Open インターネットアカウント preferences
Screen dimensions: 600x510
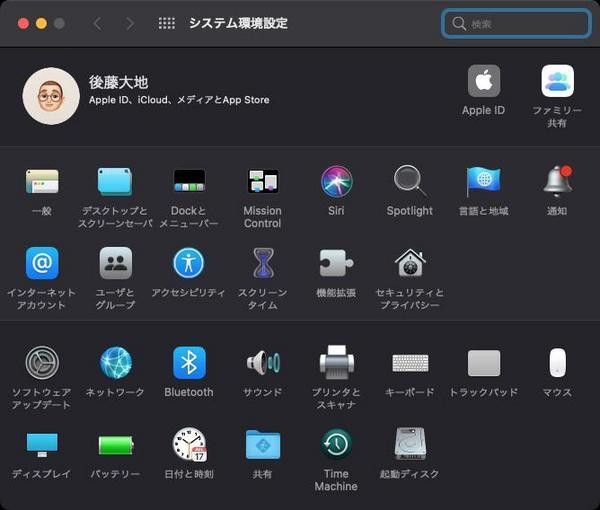point(42,263)
